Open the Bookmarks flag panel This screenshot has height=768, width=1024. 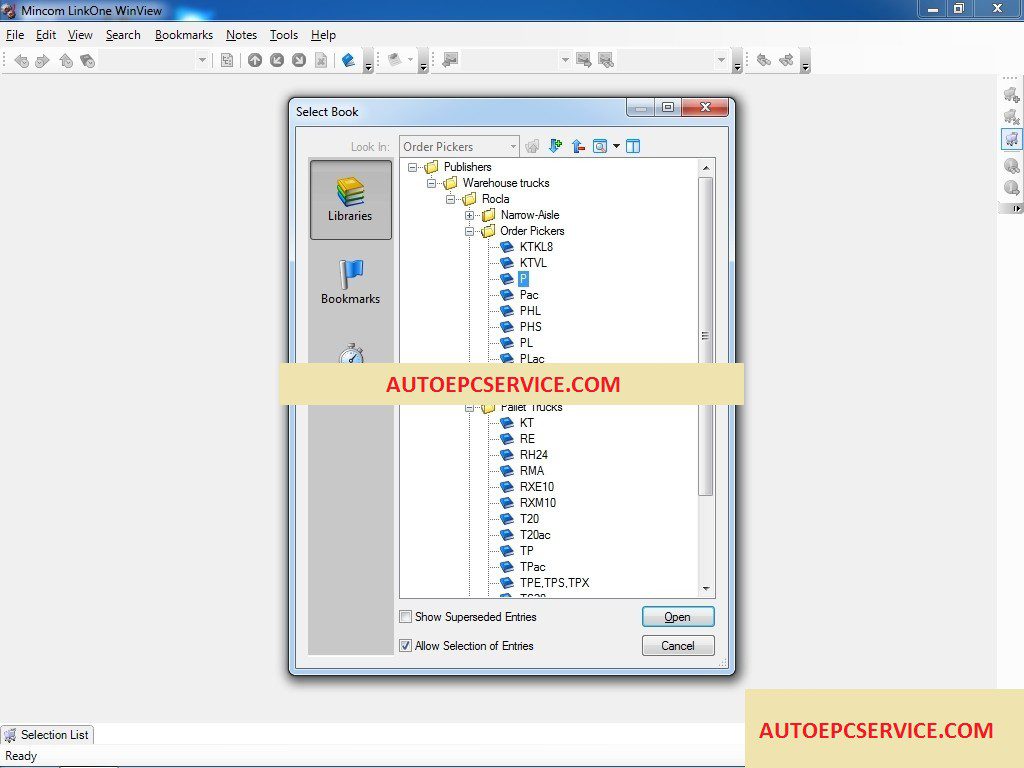coord(351,282)
